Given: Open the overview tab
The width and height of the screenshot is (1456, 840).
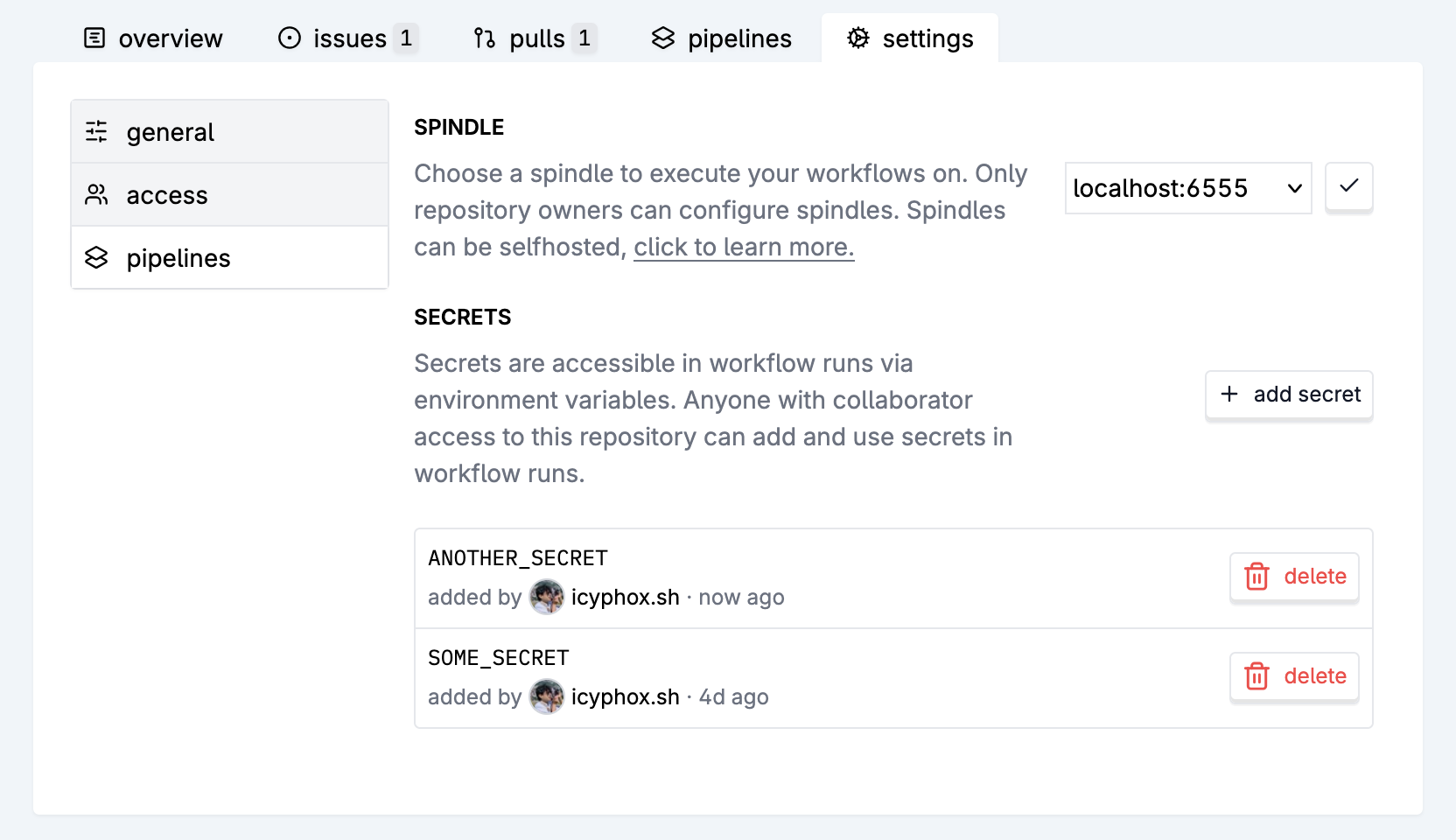Looking at the screenshot, I should pos(153,38).
